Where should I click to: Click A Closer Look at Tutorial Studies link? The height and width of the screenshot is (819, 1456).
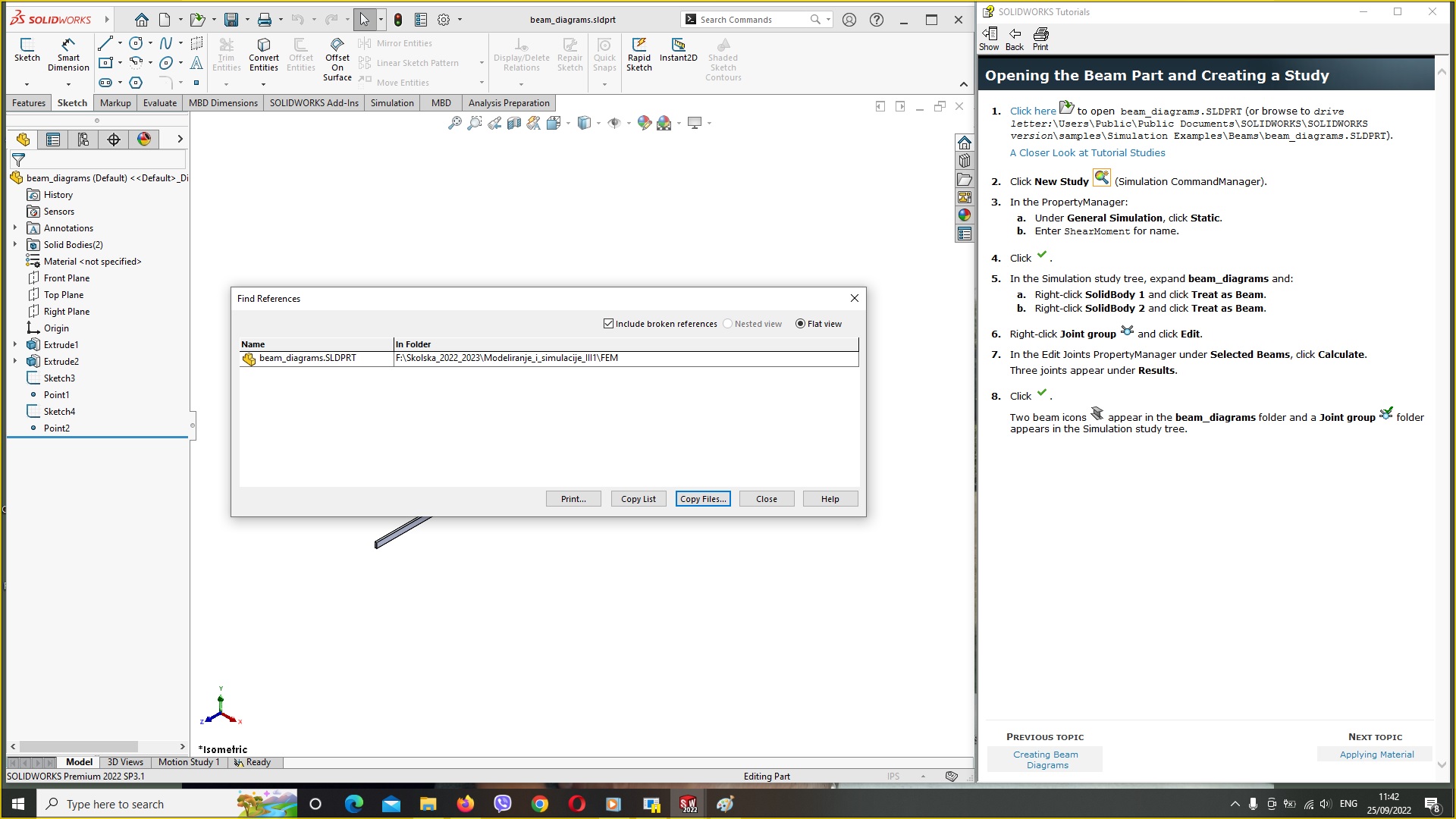pyautogui.click(x=1087, y=152)
